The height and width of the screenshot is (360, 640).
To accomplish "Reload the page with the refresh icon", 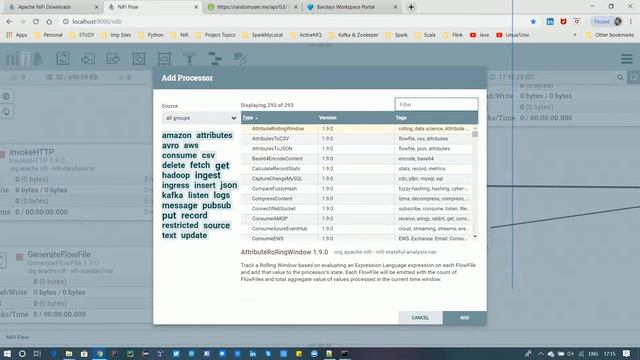I will (x=36, y=21).
